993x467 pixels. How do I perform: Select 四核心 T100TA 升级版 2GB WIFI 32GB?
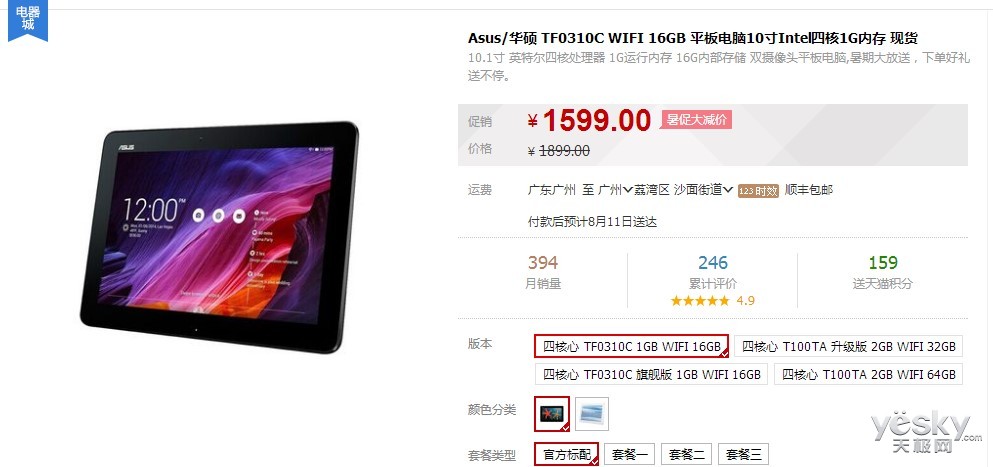click(849, 347)
